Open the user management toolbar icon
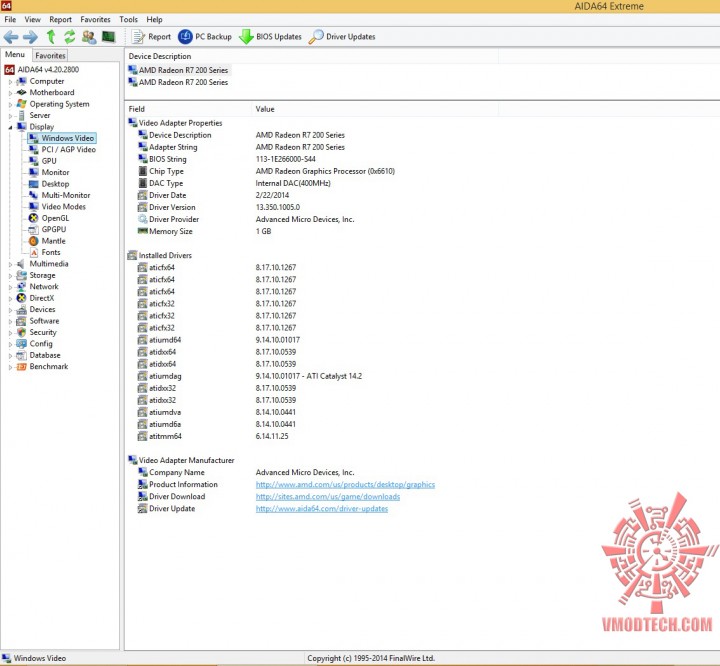This screenshot has width=720, height=666. (89, 37)
